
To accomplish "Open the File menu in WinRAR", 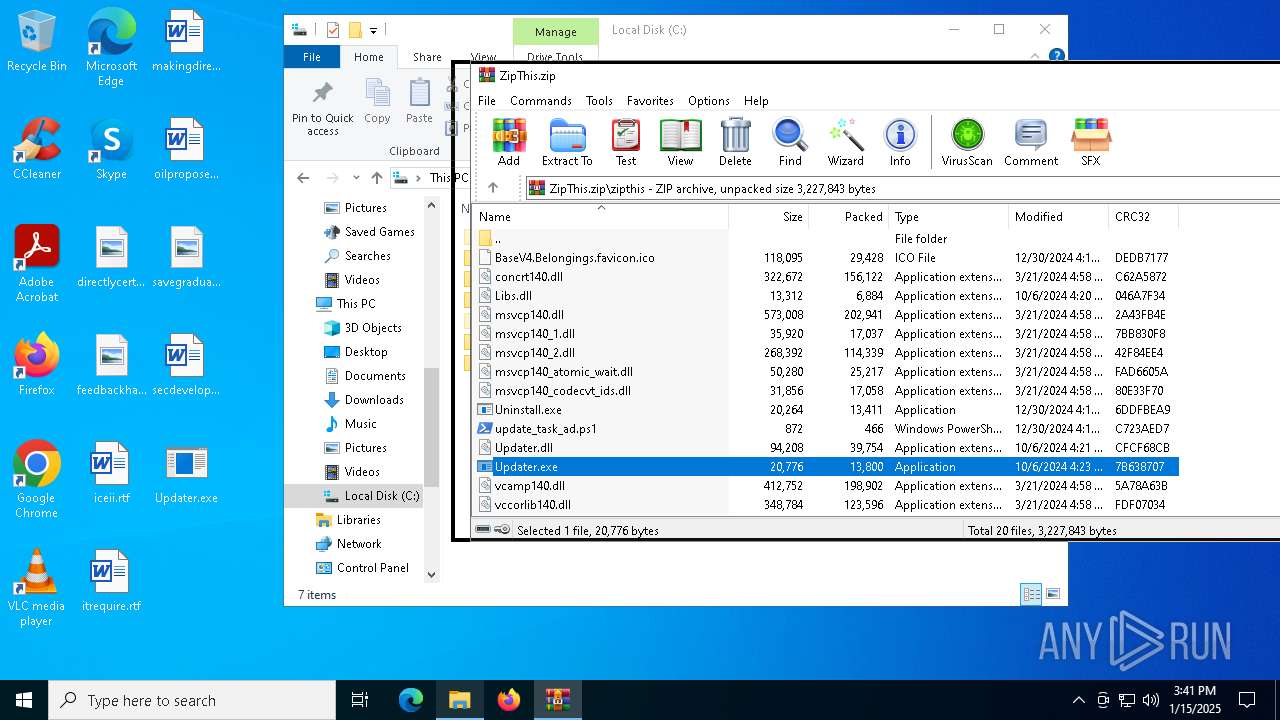I will pyautogui.click(x=487, y=101).
